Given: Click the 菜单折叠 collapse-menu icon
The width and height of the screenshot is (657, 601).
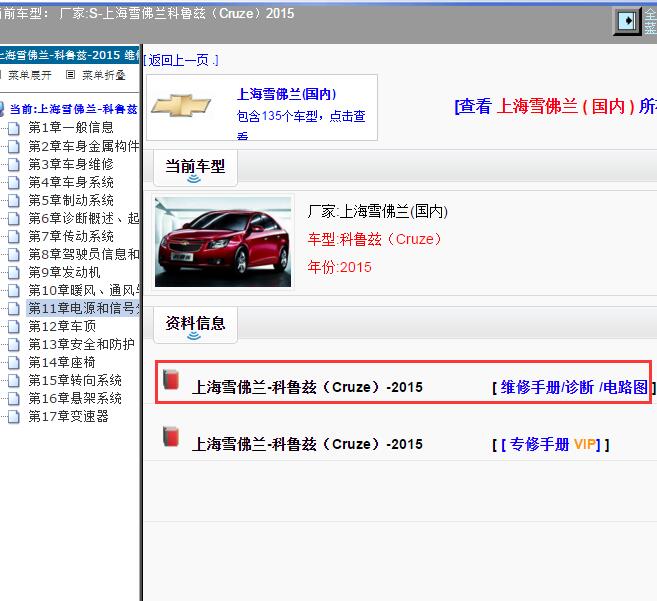Looking at the screenshot, I should click(x=70, y=75).
